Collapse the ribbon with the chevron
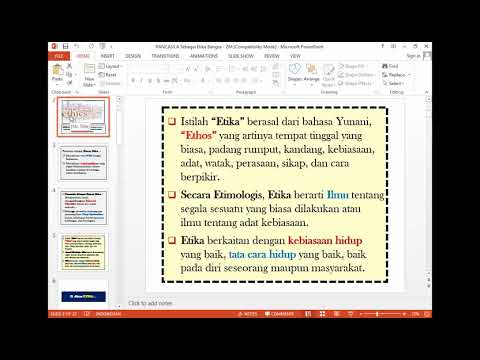Image resolution: width=480 pixels, height=360 pixels. 426,92
